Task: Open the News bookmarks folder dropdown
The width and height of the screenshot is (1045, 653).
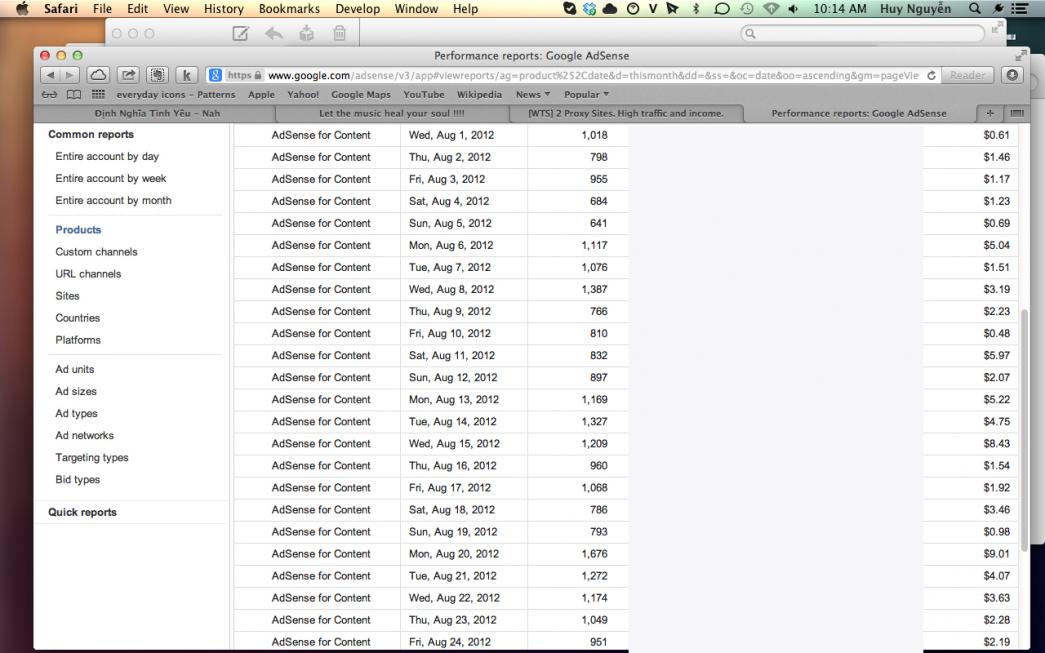Action: [x=532, y=94]
